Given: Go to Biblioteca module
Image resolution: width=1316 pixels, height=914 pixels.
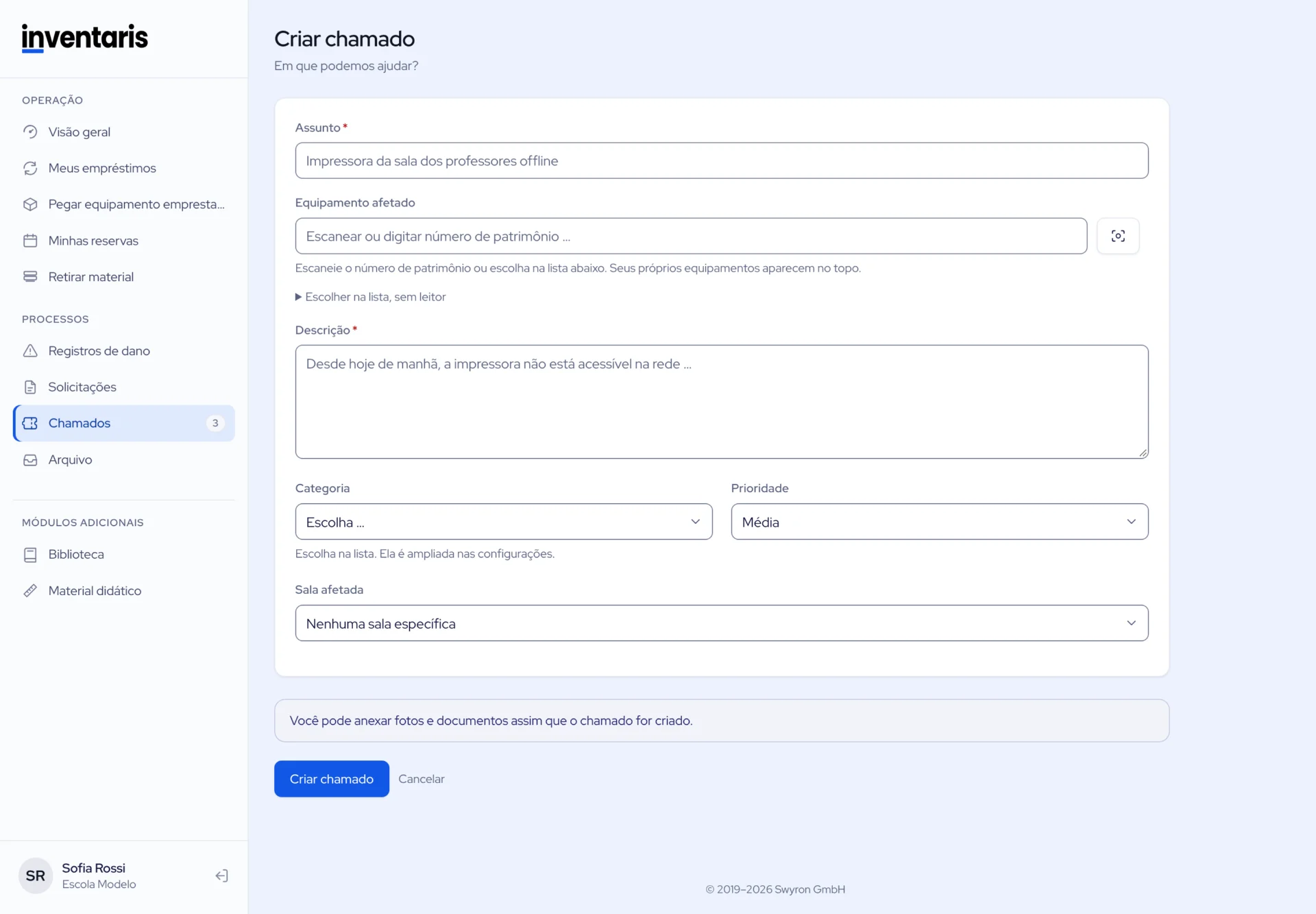Looking at the screenshot, I should pos(124,555).
